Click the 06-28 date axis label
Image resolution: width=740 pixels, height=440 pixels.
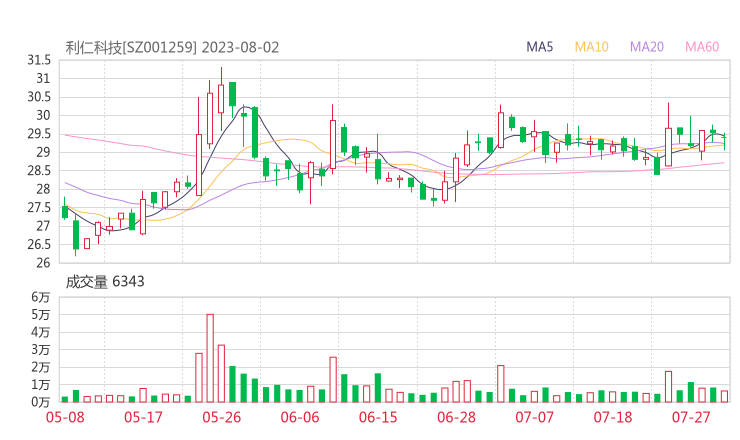pos(456,417)
